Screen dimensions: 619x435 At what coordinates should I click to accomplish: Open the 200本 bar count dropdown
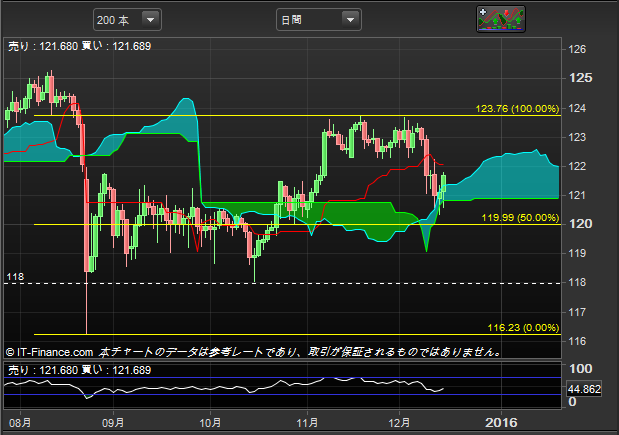pyautogui.click(x=127, y=20)
